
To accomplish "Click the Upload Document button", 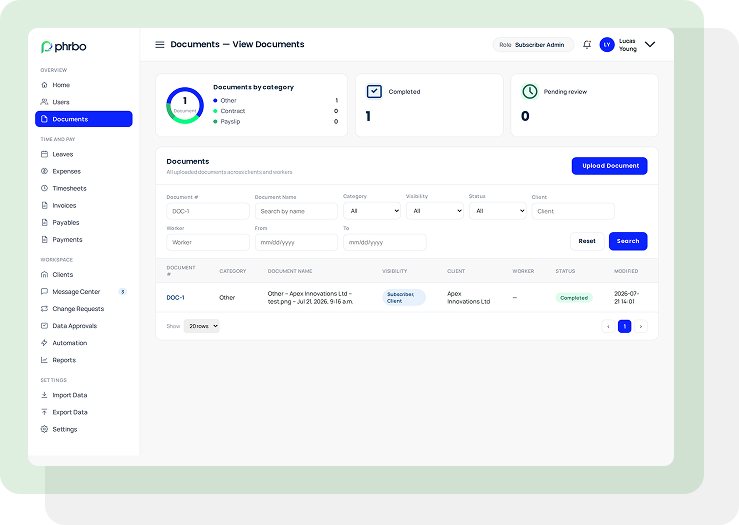I will (609, 166).
